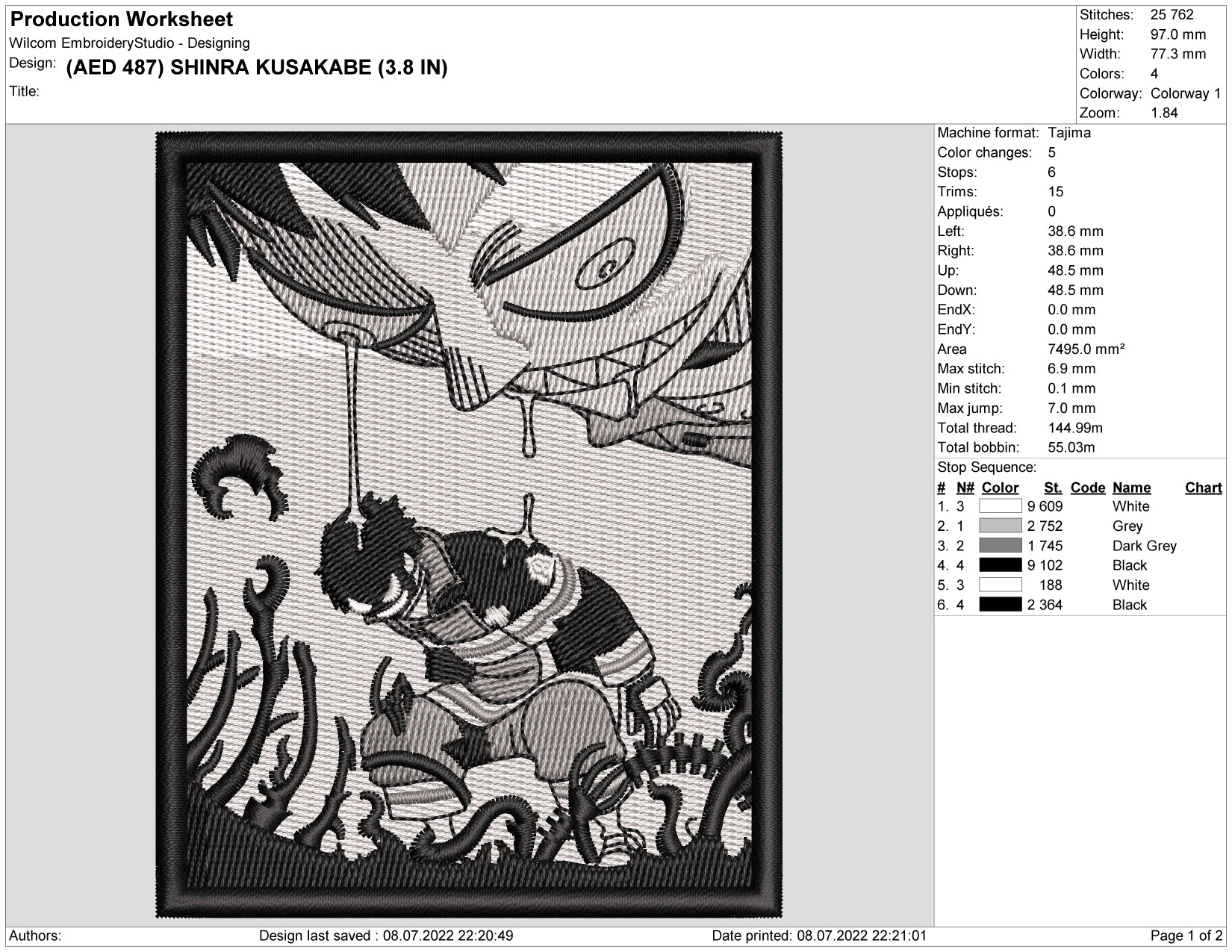Click the Grey color swatch in row 2
1232x952 pixels.
(x=1000, y=526)
